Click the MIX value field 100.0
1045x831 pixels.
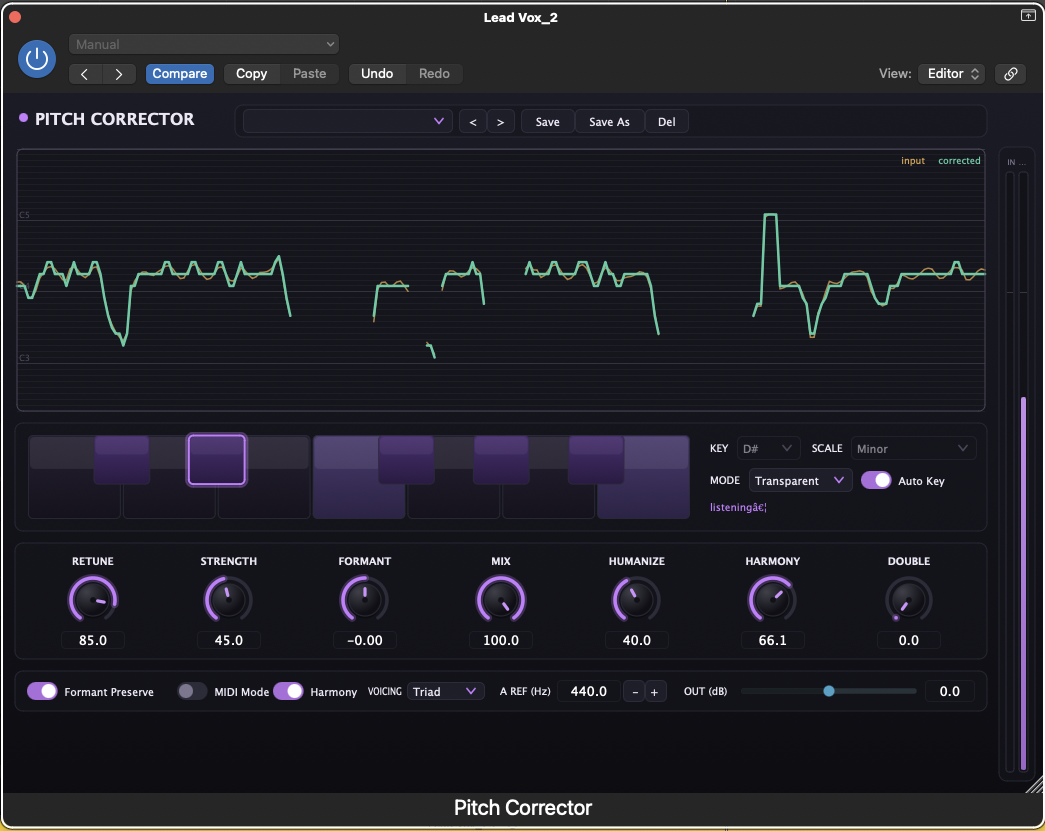pos(501,640)
